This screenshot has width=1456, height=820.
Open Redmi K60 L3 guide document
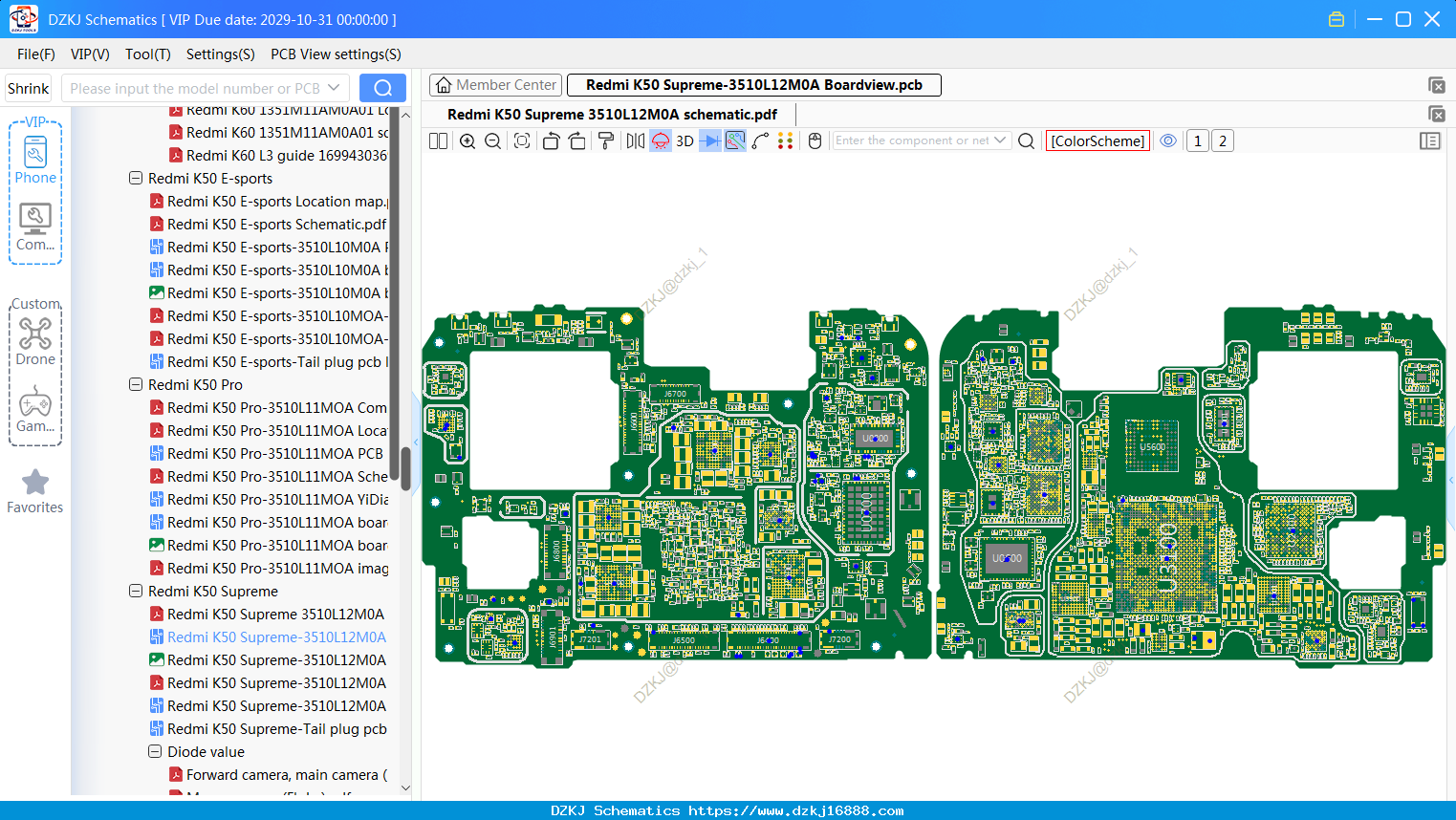click(x=278, y=155)
